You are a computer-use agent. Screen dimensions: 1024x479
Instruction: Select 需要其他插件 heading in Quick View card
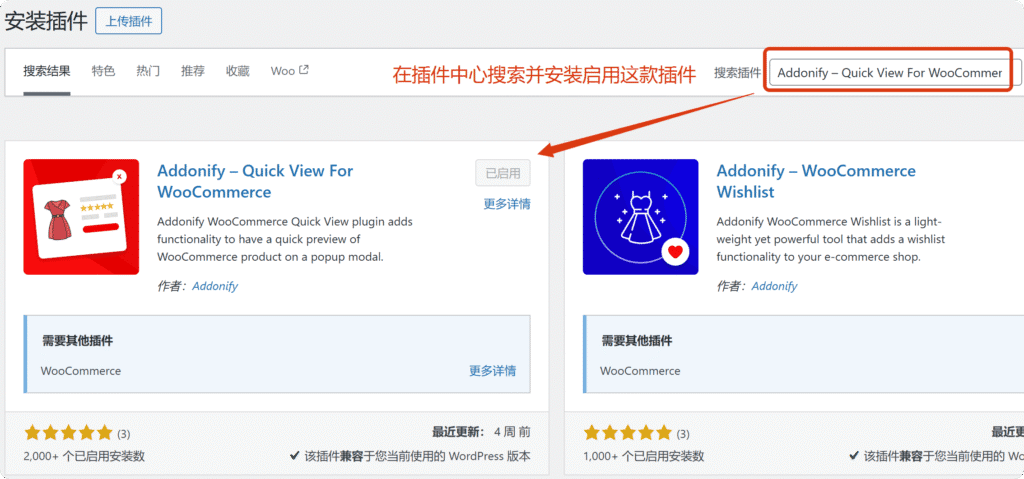pyautogui.click(x=78, y=340)
